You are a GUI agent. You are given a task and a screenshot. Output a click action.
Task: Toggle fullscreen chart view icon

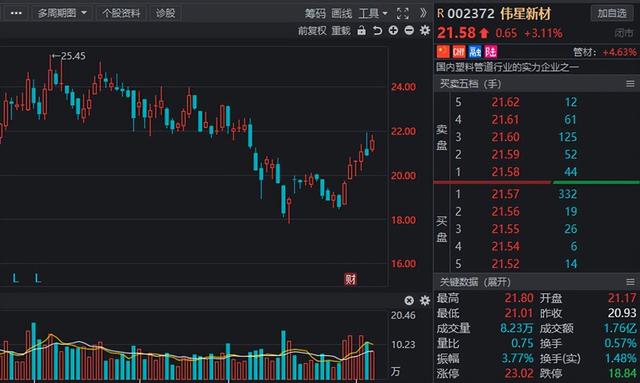[402, 14]
